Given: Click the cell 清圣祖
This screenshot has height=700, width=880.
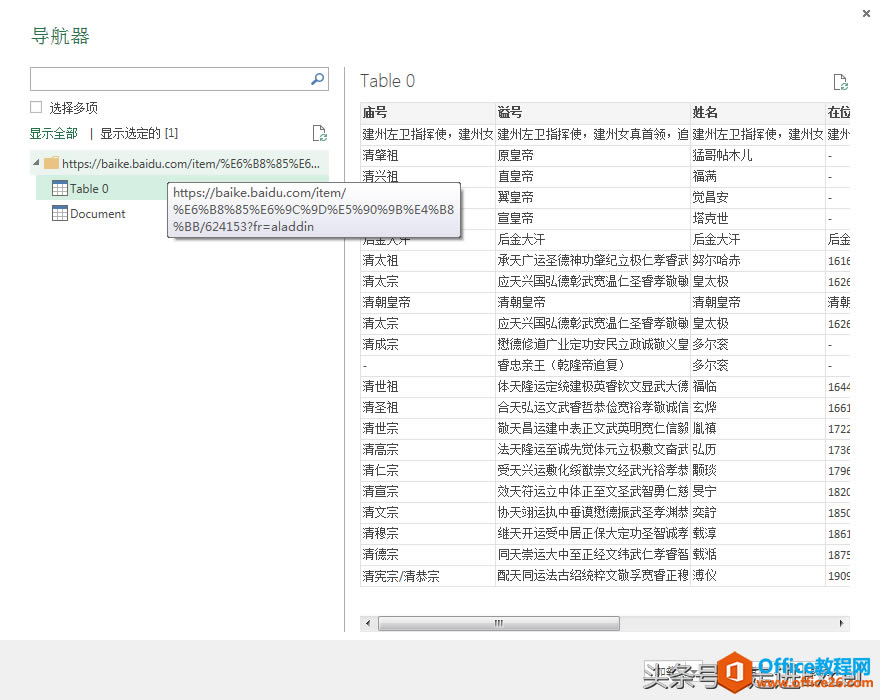Looking at the screenshot, I should coord(428,408).
